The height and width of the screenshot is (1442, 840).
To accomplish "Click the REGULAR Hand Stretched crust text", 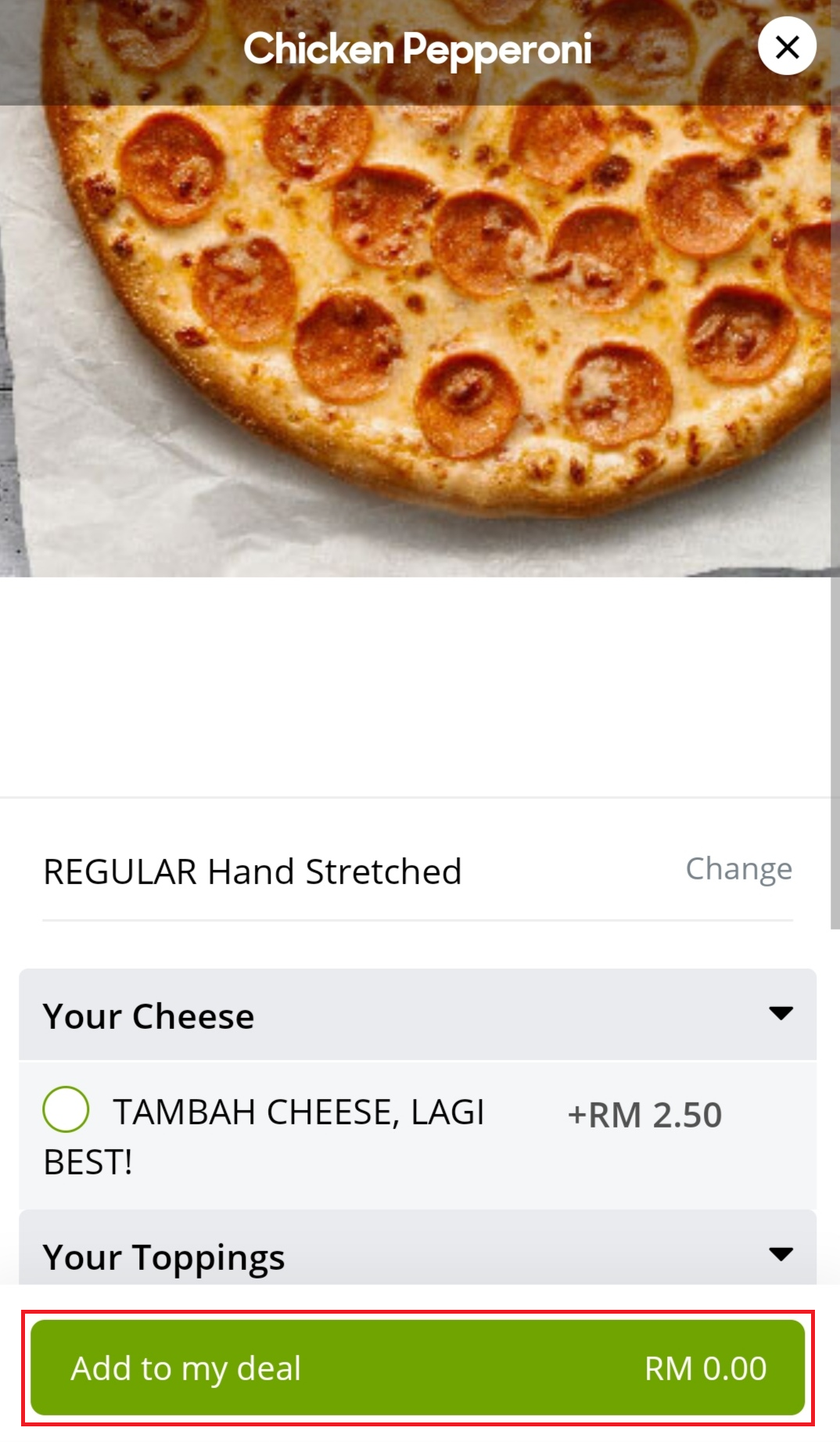I will 252,872.
